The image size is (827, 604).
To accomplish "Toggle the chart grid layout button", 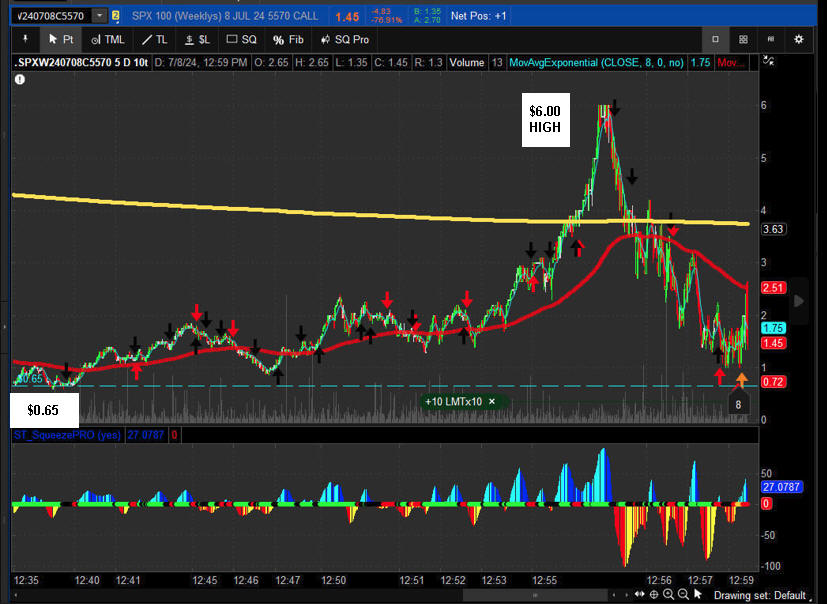I will [743, 39].
